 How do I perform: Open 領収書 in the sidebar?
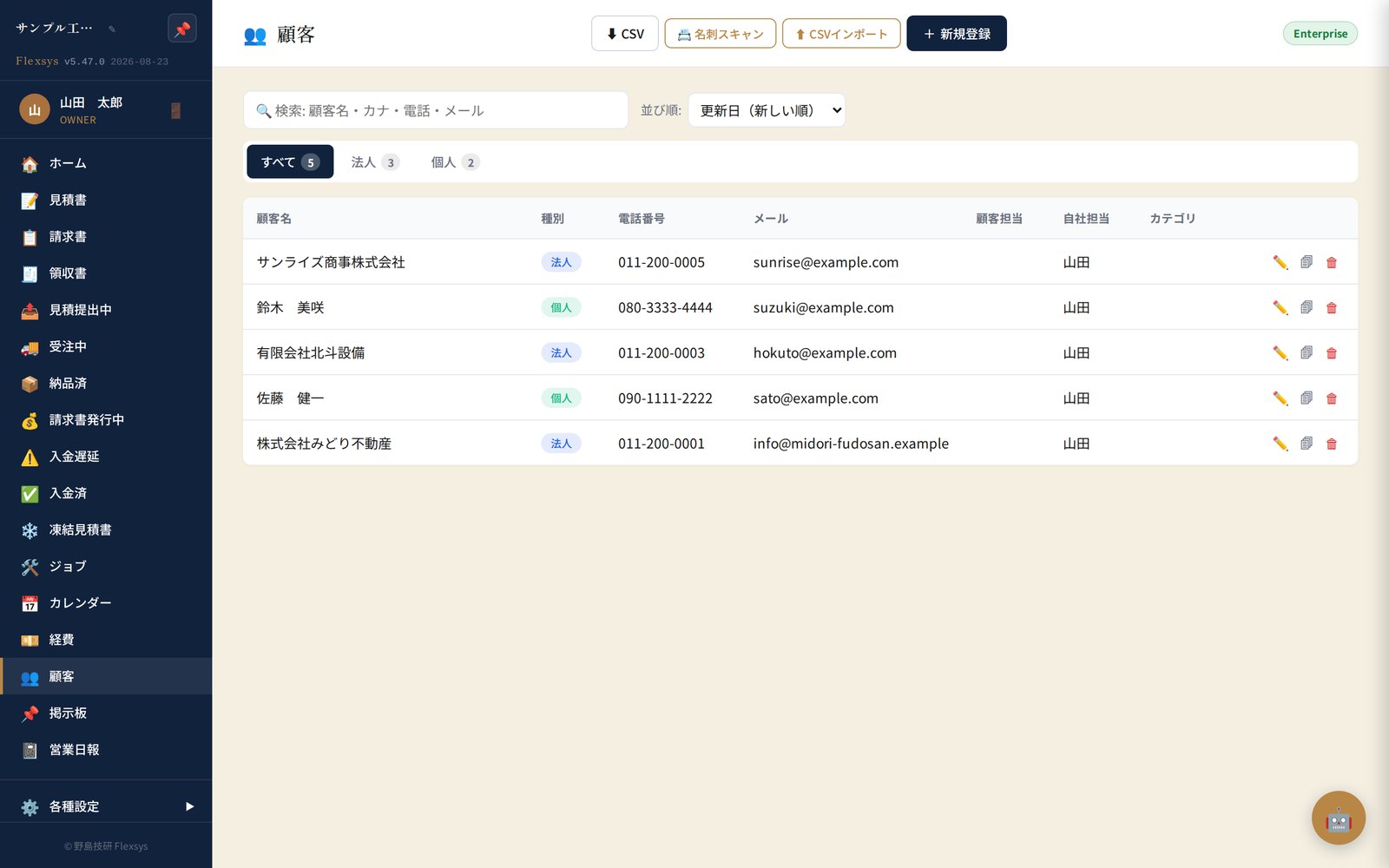(106, 273)
